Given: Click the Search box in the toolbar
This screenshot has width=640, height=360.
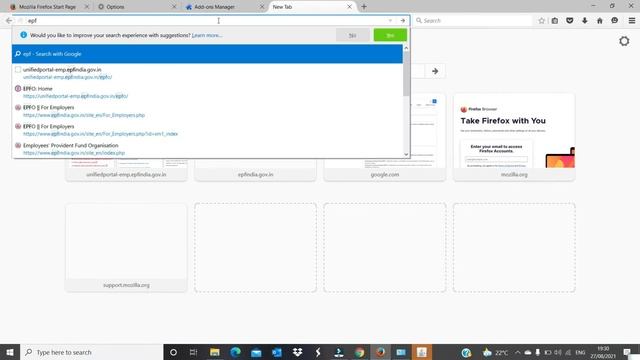Looking at the screenshot, I should (473, 20).
